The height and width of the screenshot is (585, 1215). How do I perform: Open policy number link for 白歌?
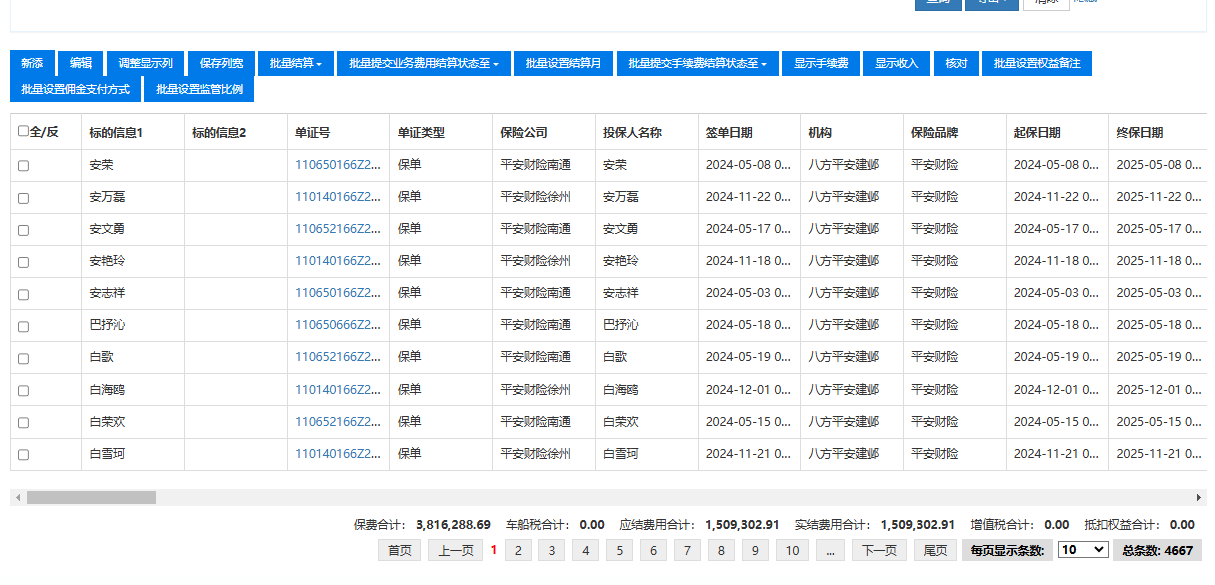tap(337, 357)
